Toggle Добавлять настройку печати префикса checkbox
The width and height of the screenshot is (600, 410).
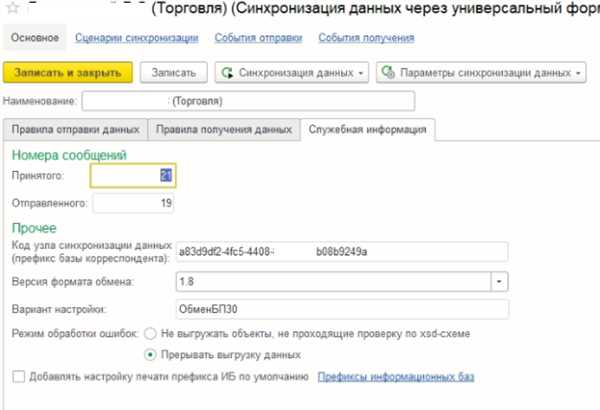tap(18, 377)
